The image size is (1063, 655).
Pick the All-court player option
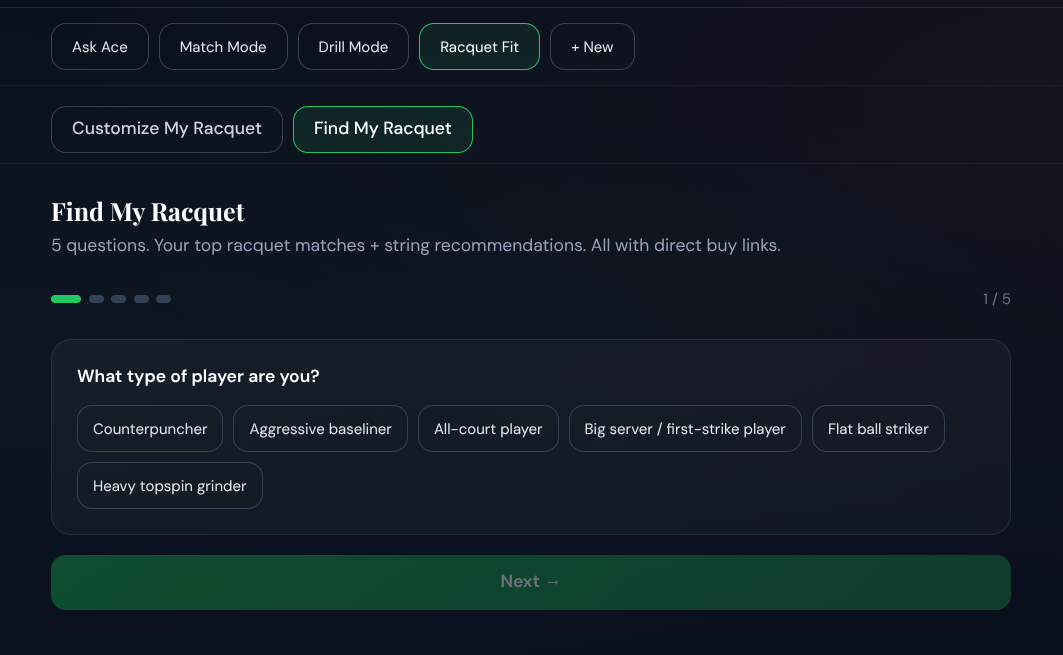(x=488, y=429)
